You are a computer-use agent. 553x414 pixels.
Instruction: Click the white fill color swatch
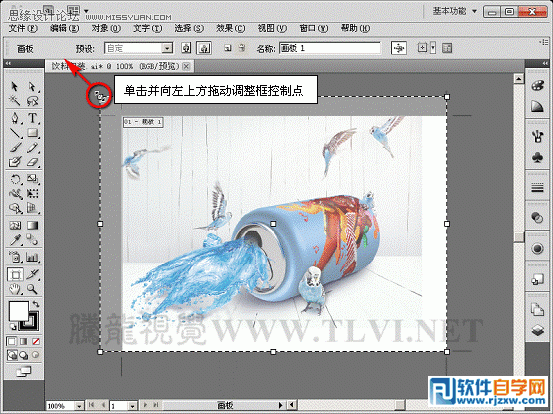18,311
